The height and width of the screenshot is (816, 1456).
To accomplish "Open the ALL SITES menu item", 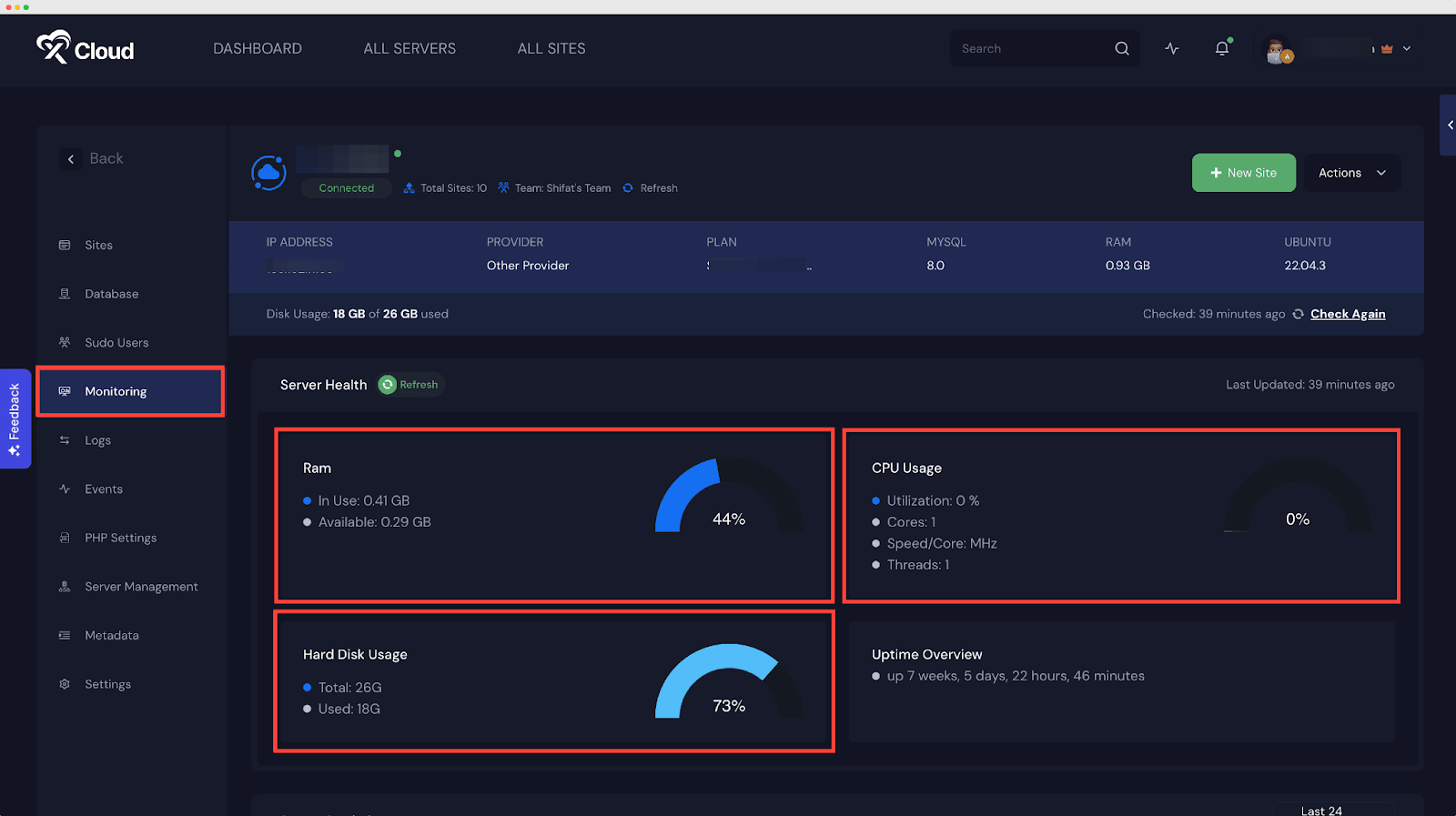I will 551,49.
